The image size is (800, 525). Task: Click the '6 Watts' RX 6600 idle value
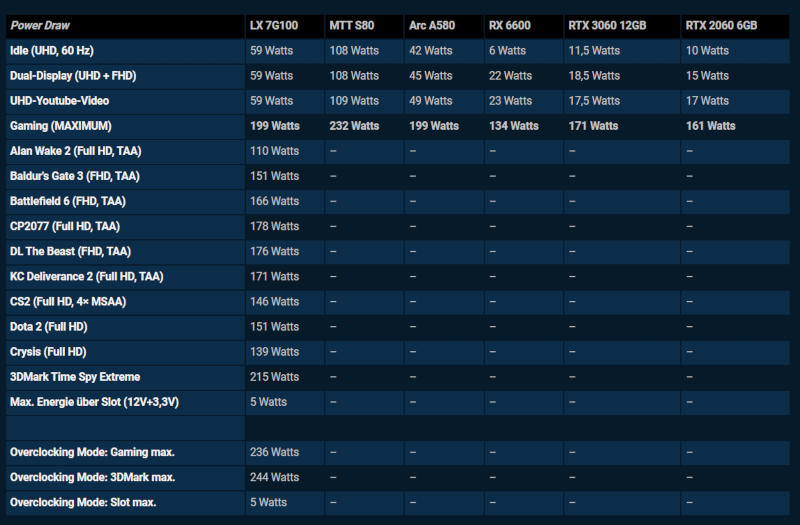(x=507, y=51)
